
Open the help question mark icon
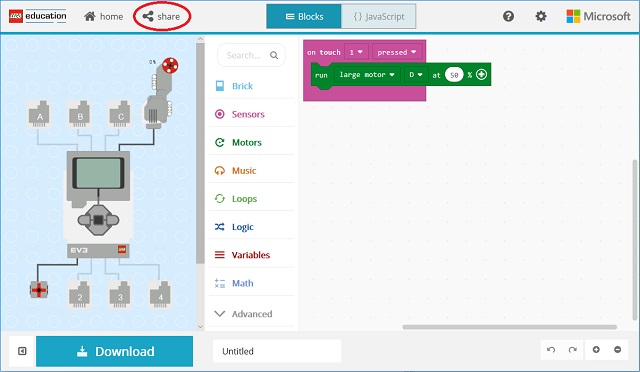pyautogui.click(x=508, y=16)
